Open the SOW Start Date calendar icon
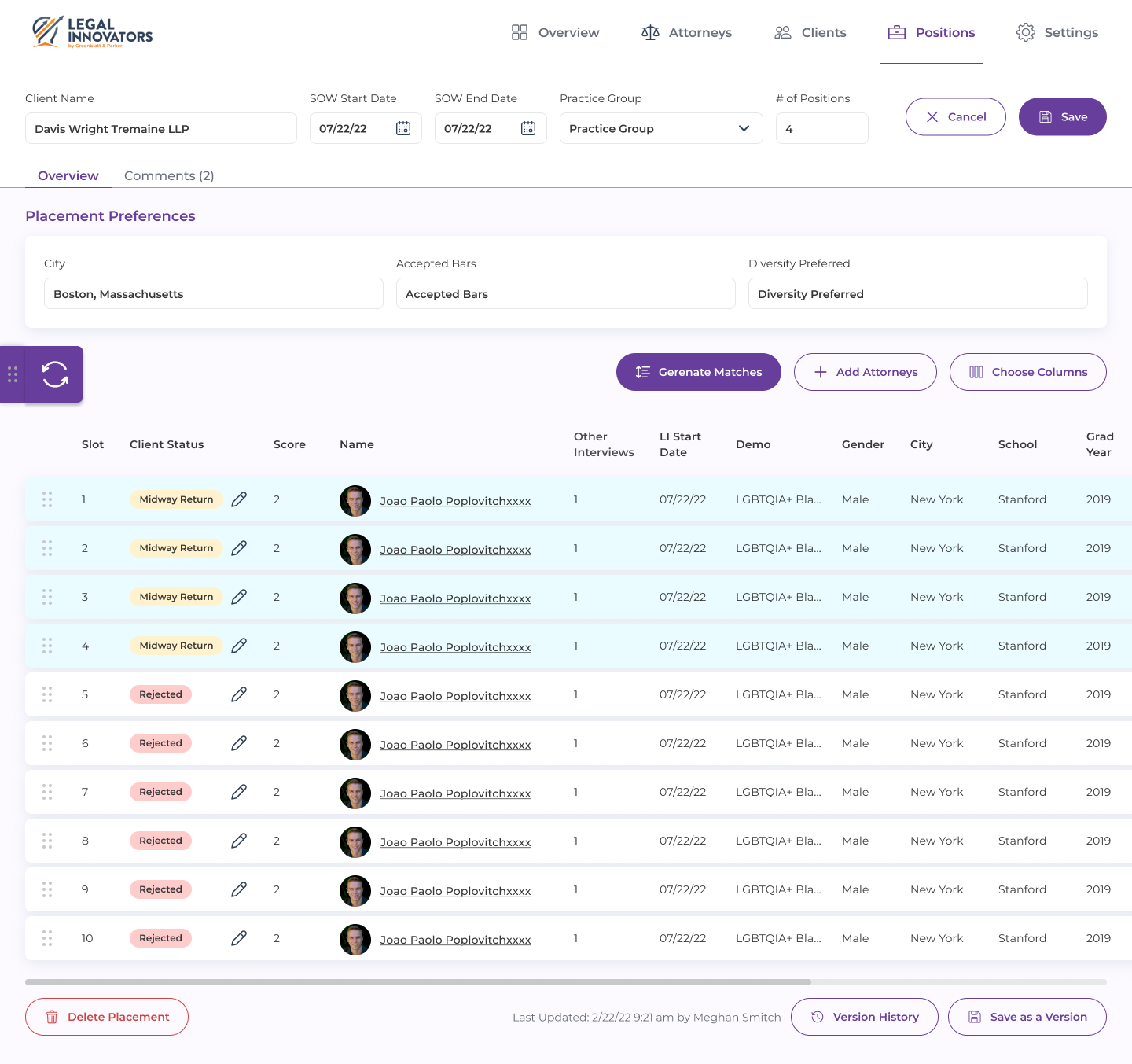Viewport: 1132px width, 1064px height. coord(403,128)
